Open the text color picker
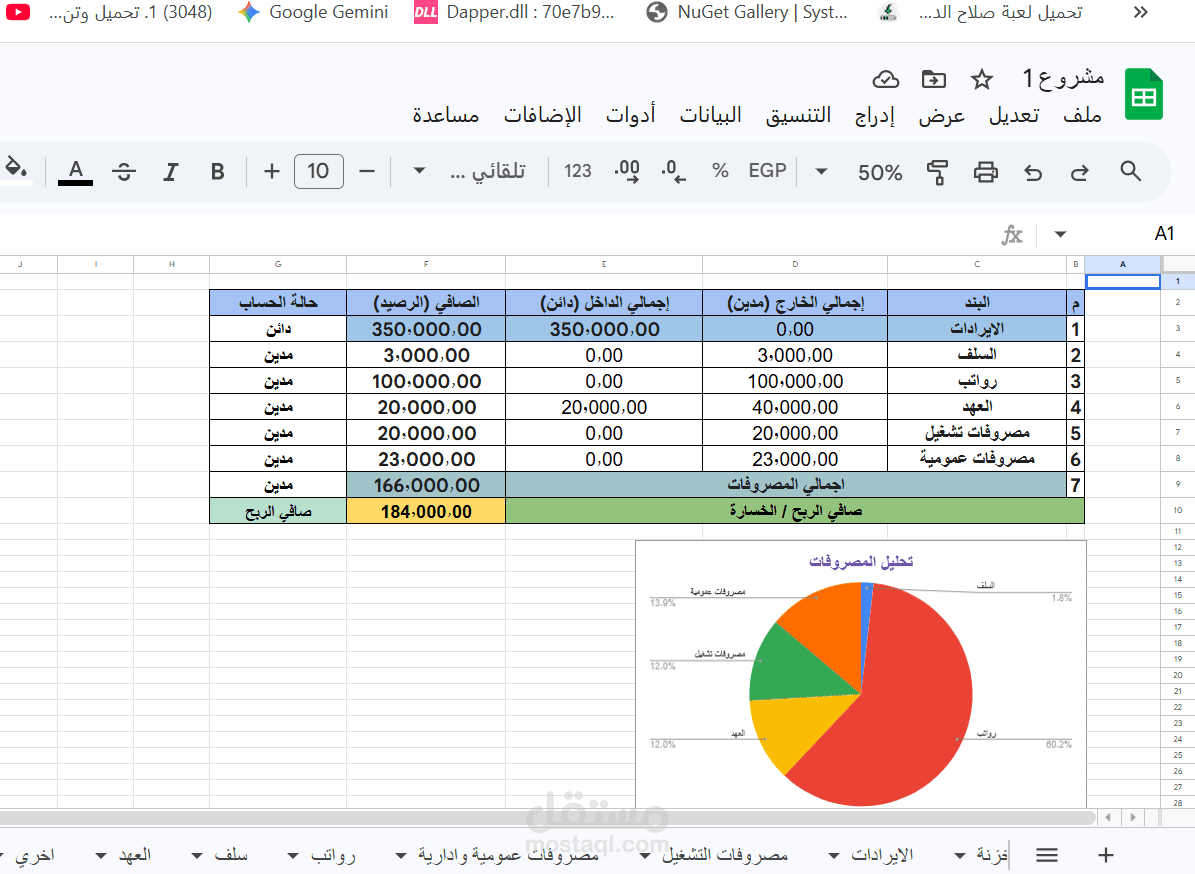Screen dimensions: 1195x874 75,171
